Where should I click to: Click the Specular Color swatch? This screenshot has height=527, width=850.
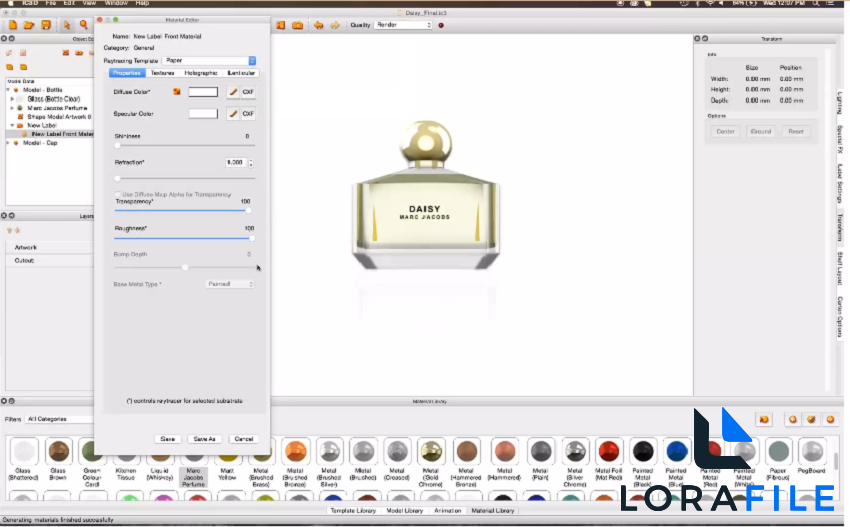click(x=203, y=114)
